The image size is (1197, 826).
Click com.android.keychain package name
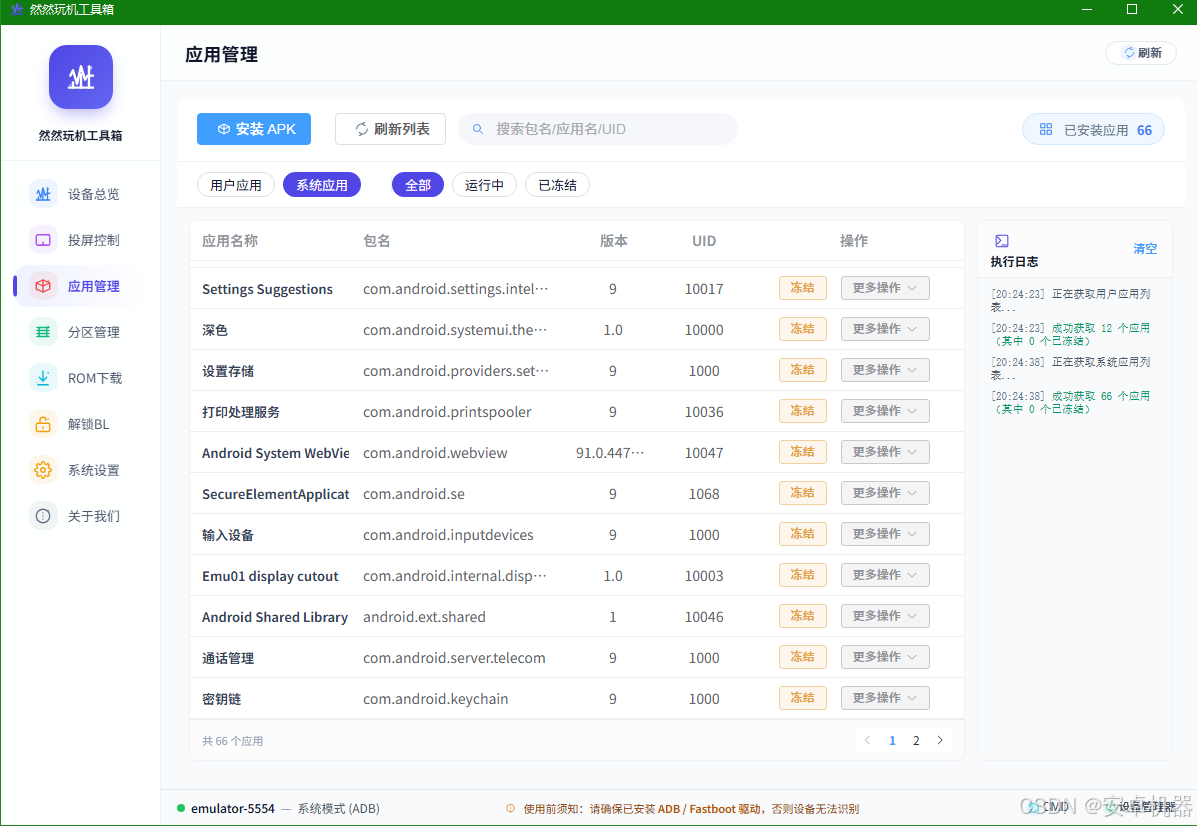click(x=435, y=699)
